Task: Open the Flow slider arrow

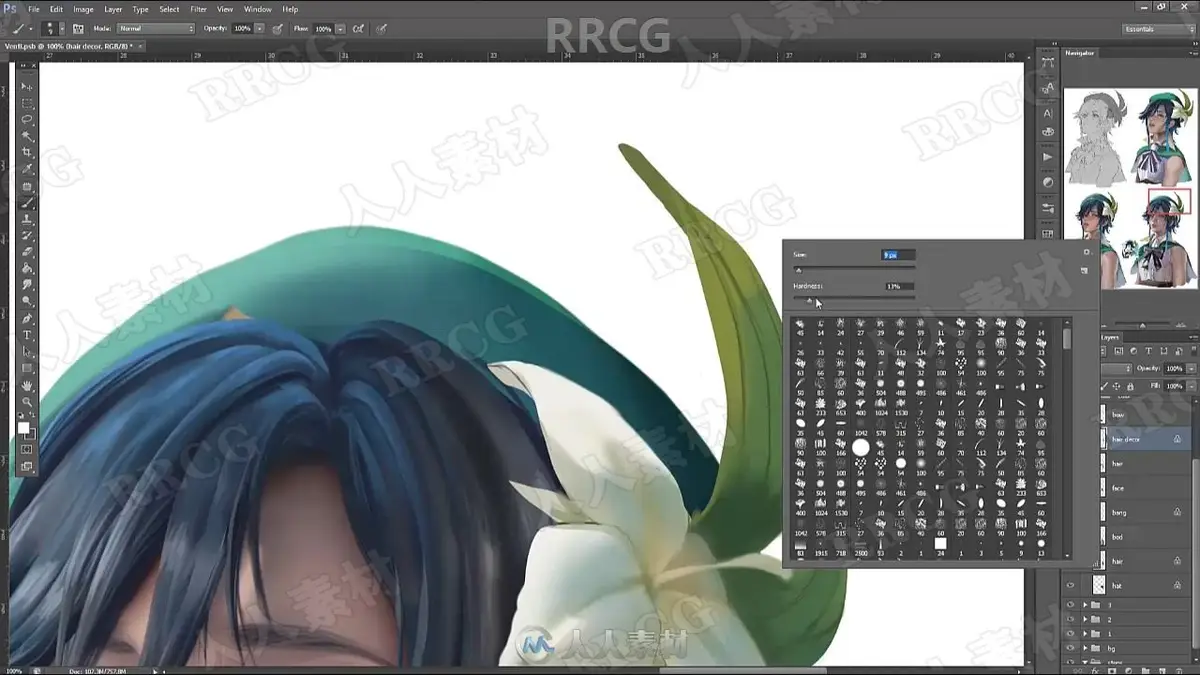Action: pos(340,29)
